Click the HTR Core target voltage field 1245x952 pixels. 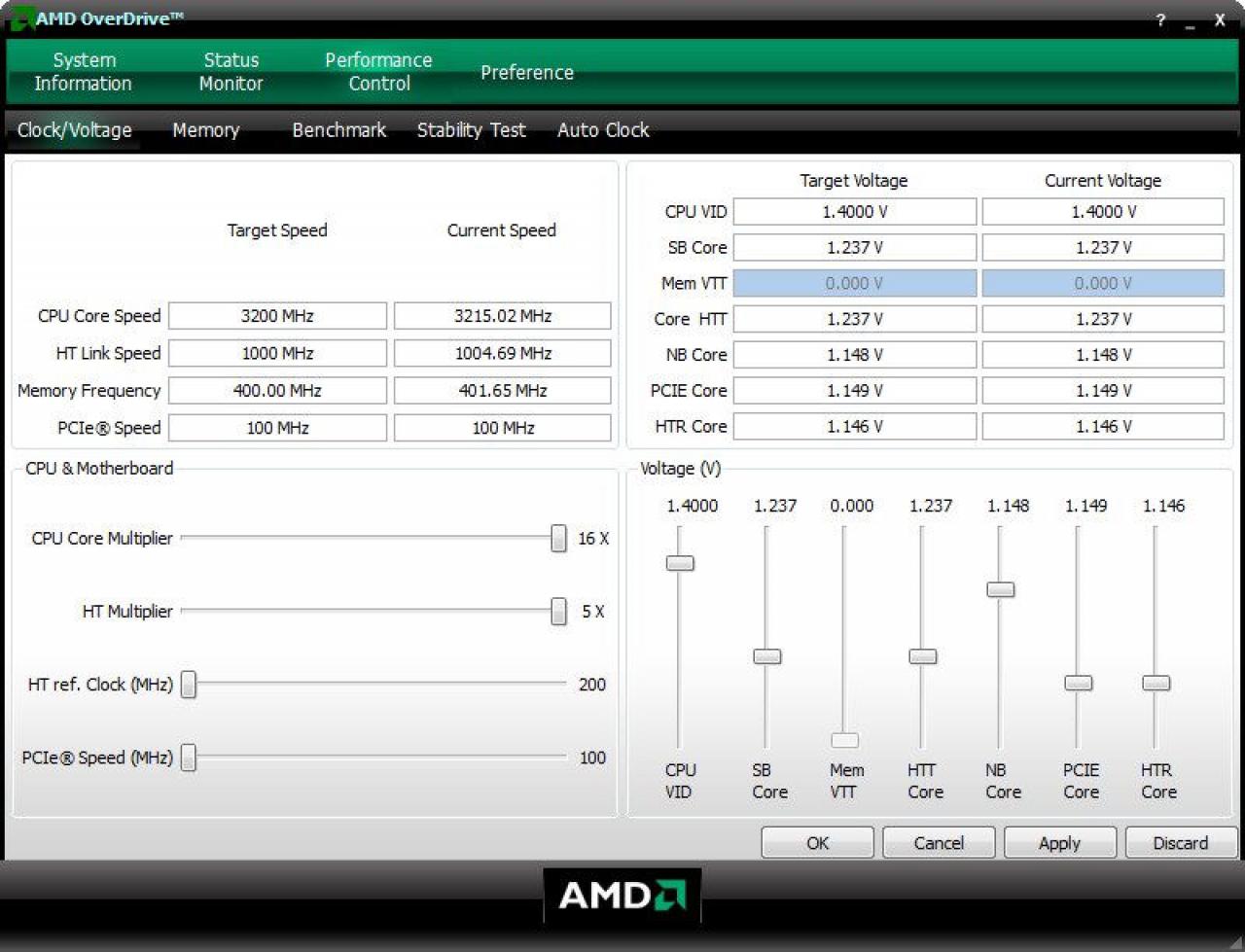click(x=855, y=426)
